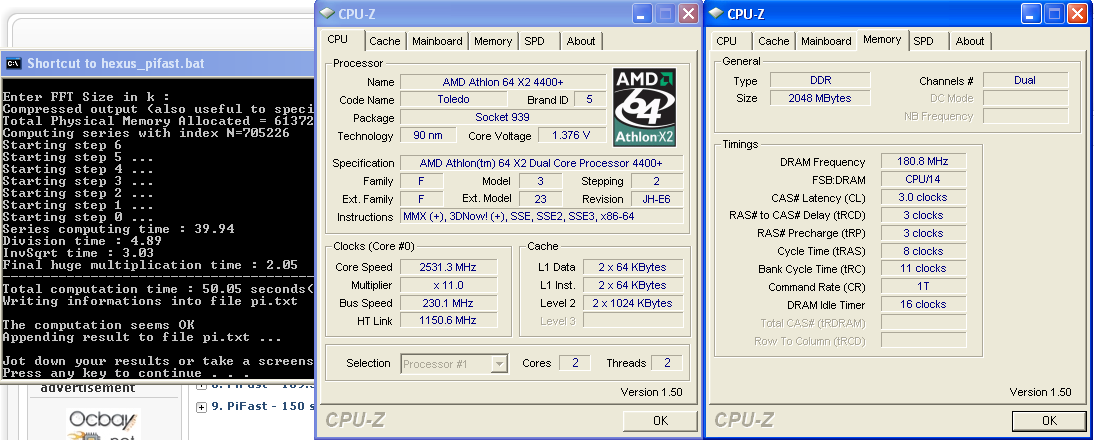Image resolution: width=1094 pixels, height=440 pixels.
Task: Expand the '9. PiFast - 150 s' tree item
Action: [x=202, y=407]
